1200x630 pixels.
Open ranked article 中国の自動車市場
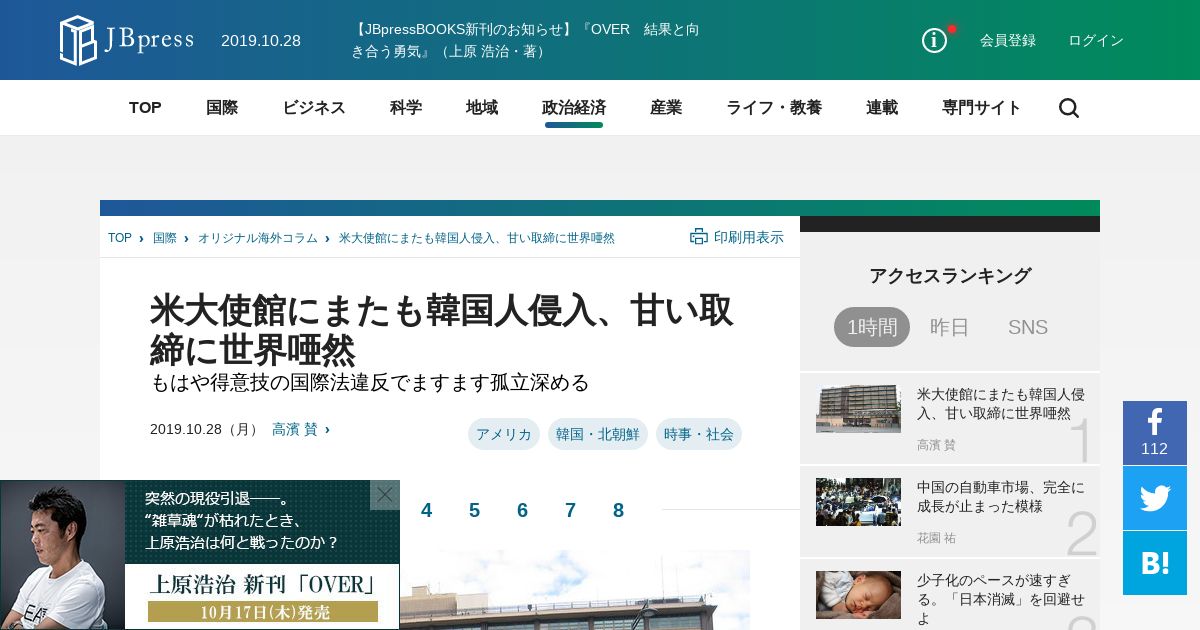[x=1001, y=497]
